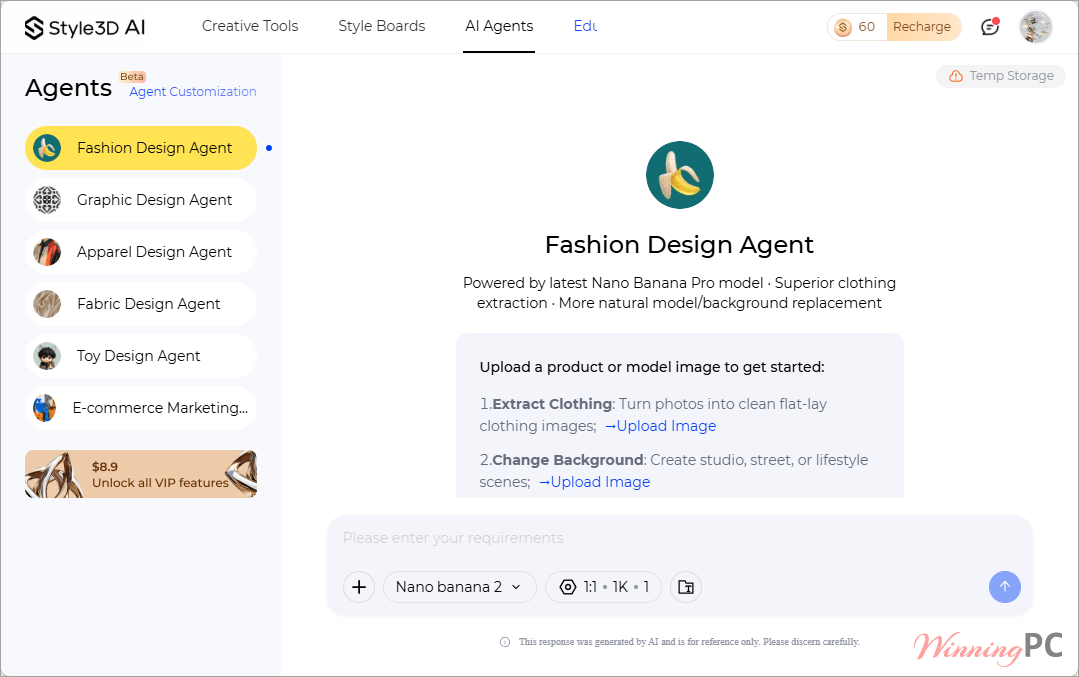Click the plus add attachment button
The width and height of the screenshot is (1079, 677).
pyautogui.click(x=359, y=587)
